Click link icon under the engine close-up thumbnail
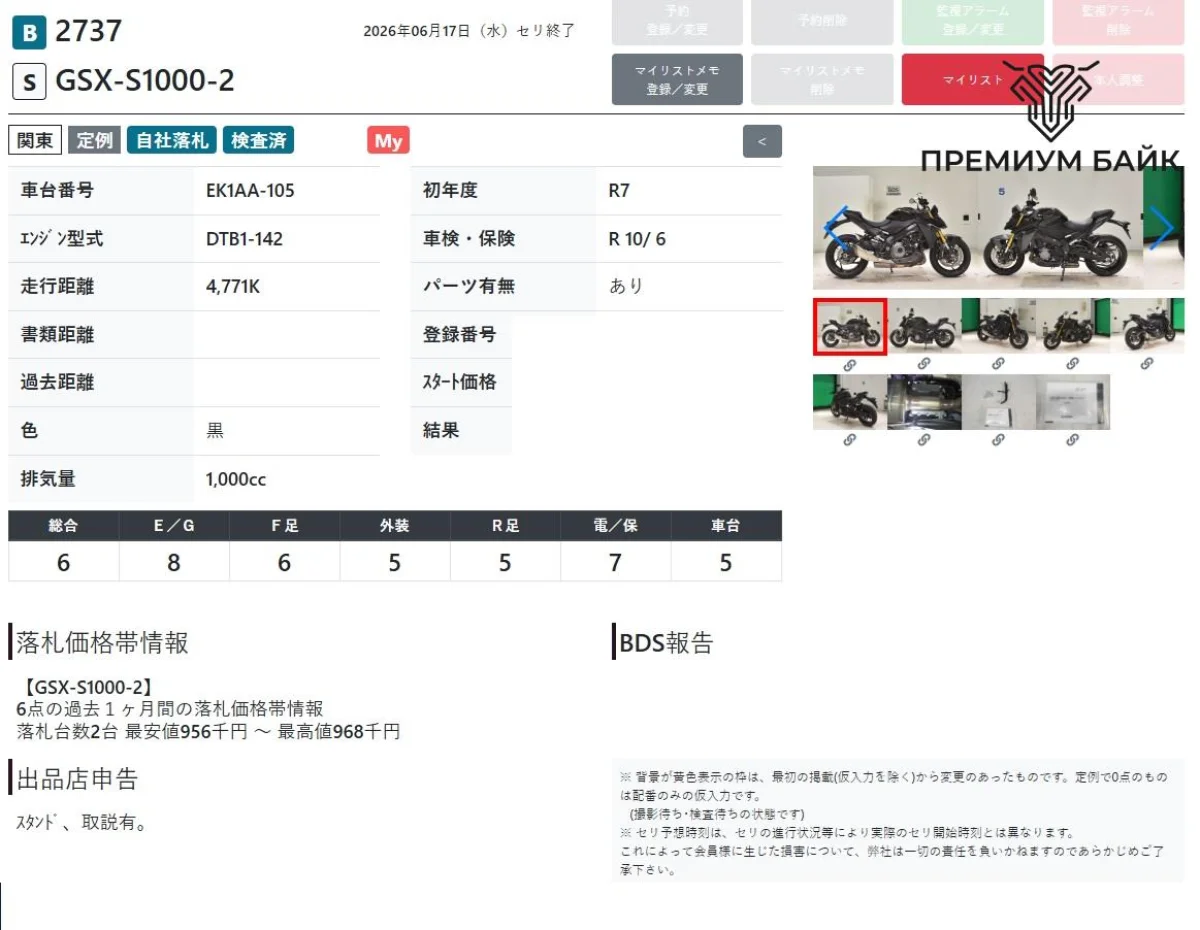 pos(924,440)
